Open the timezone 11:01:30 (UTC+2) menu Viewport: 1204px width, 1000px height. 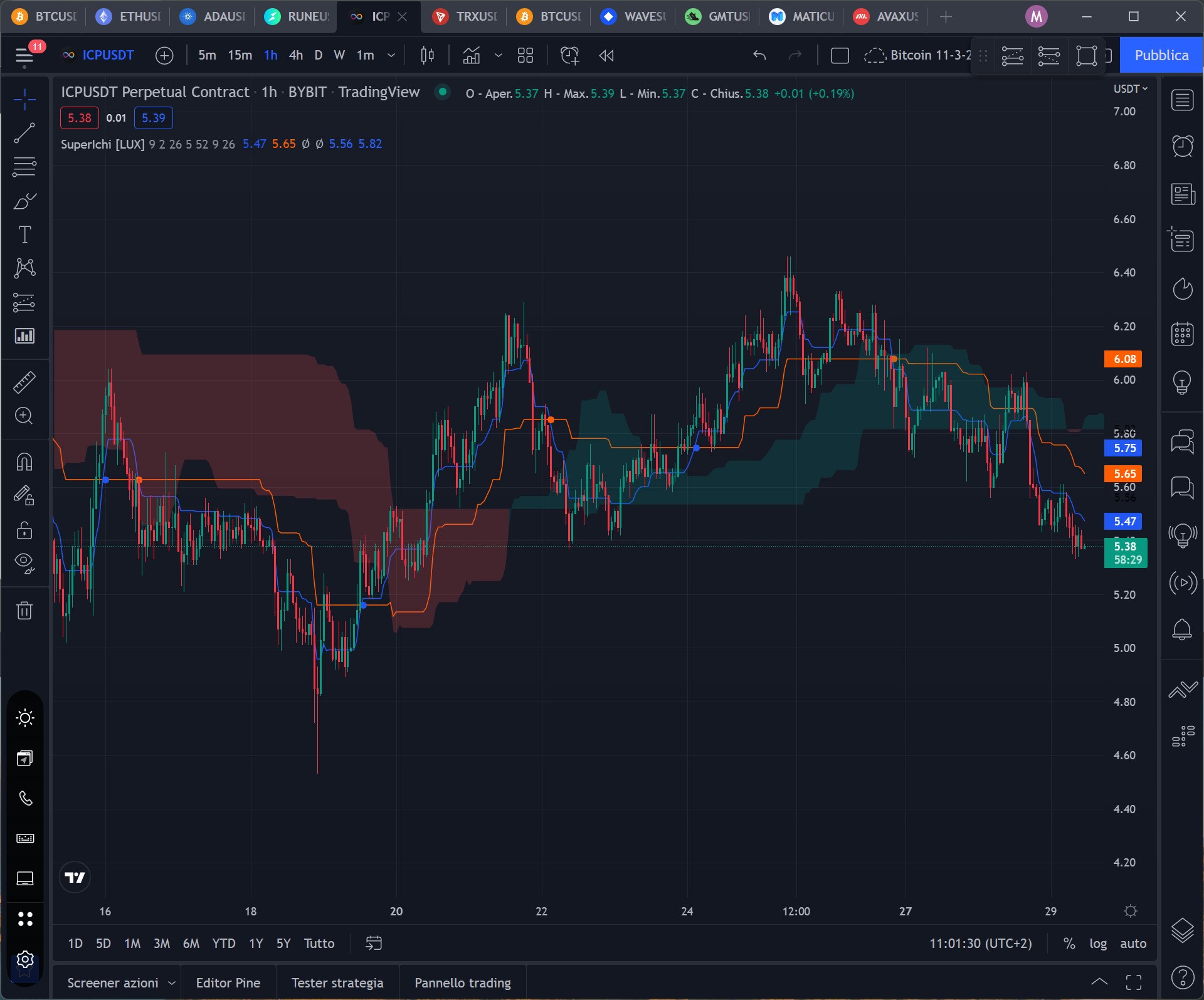coord(981,944)
